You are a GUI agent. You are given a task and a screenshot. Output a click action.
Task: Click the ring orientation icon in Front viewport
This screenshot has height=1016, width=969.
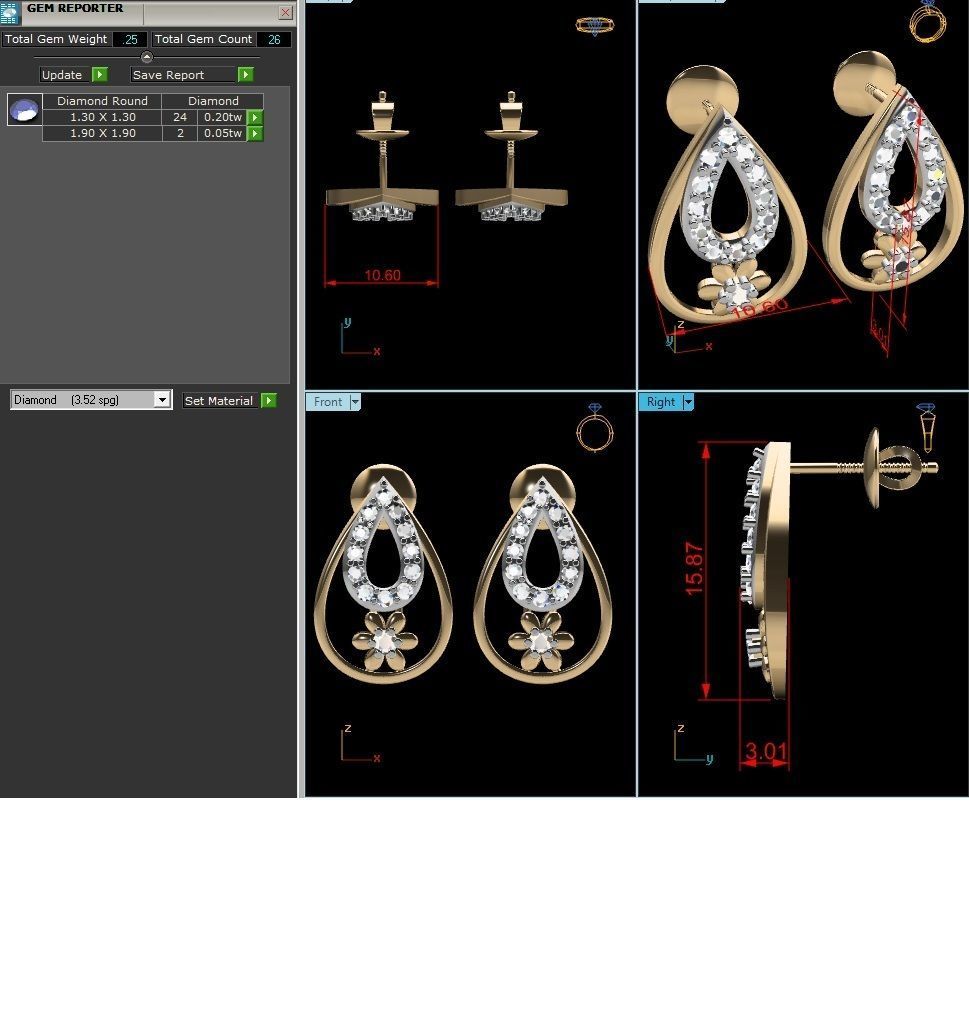click(595, 428)
